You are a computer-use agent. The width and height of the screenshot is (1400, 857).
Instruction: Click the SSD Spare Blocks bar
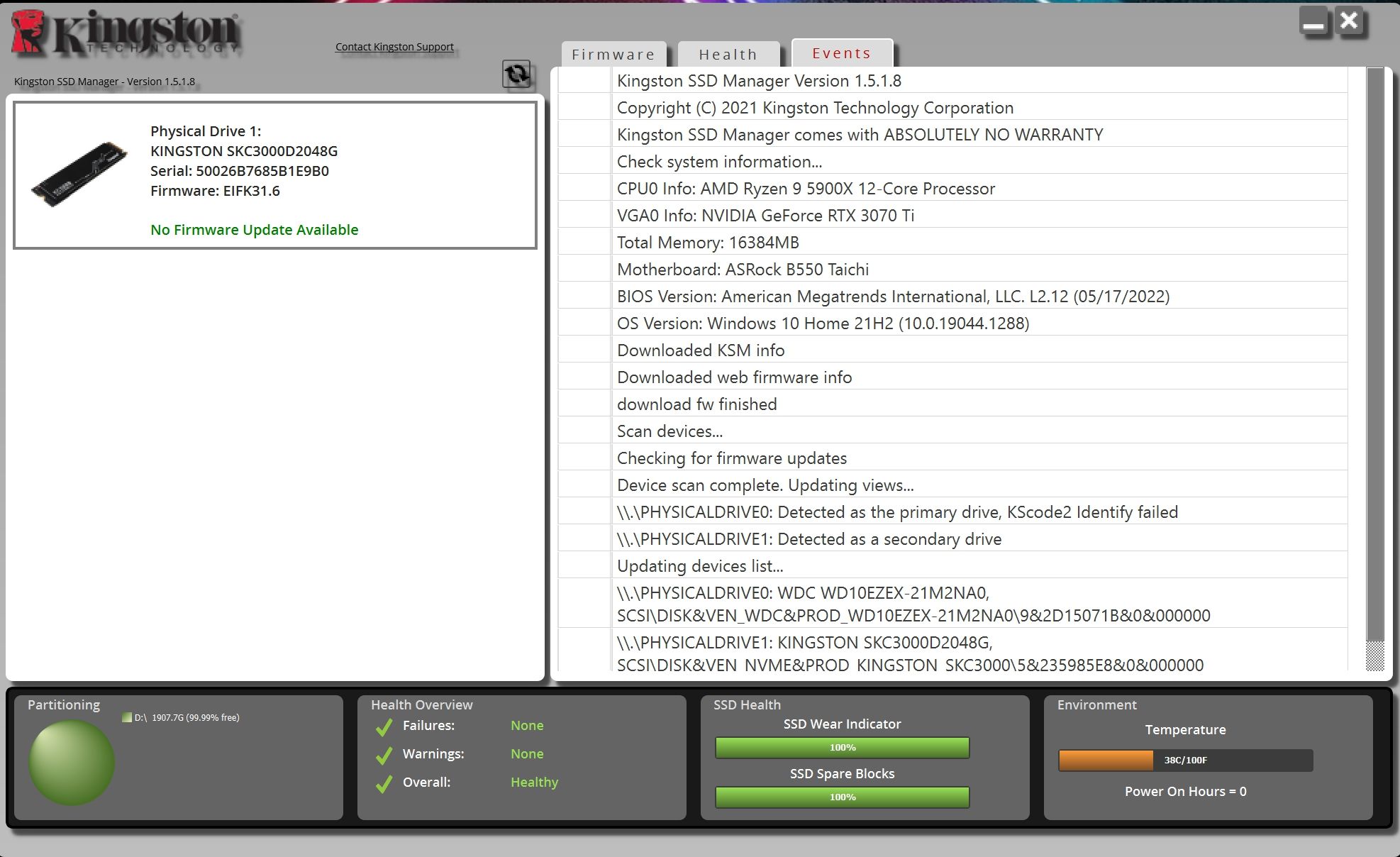tap(843, 797)
